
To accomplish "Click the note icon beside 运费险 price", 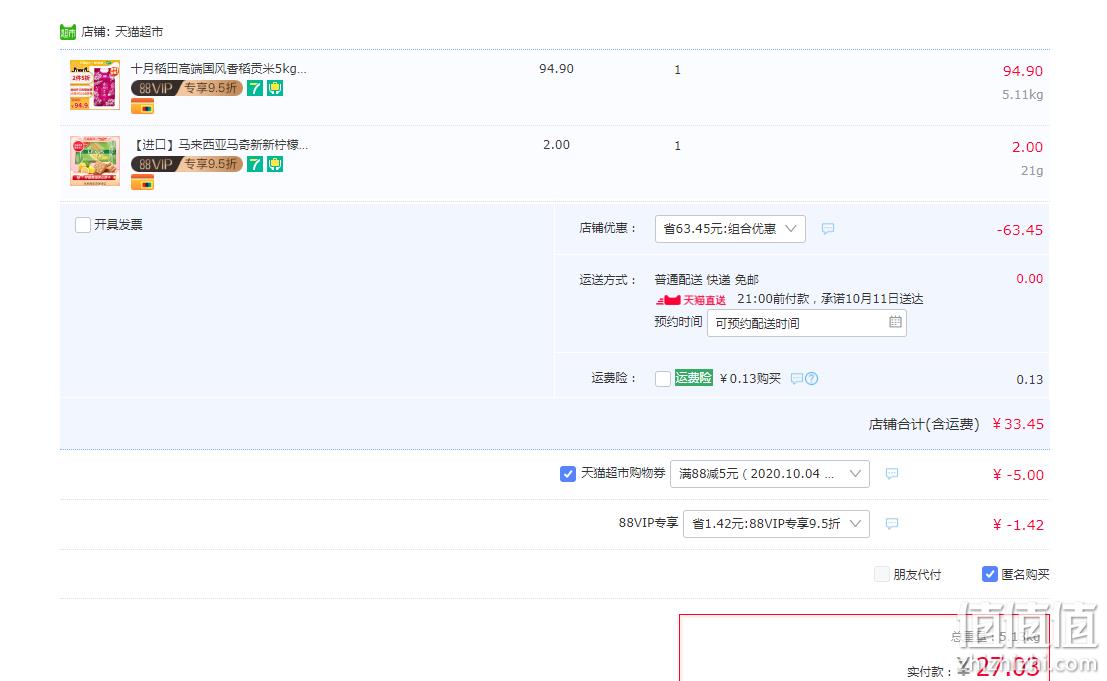I will click(x=796, y=379).
